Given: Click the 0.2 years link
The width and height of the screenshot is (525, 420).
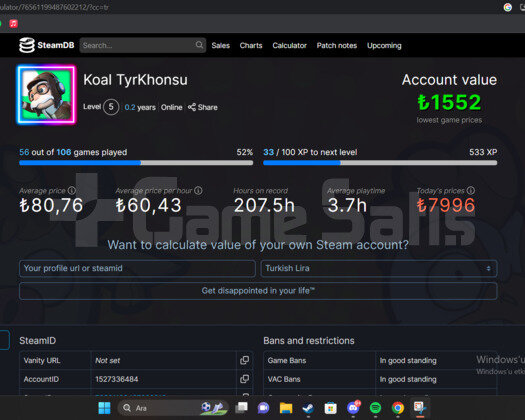Looking at the screenshot, I should click(140, 107).
